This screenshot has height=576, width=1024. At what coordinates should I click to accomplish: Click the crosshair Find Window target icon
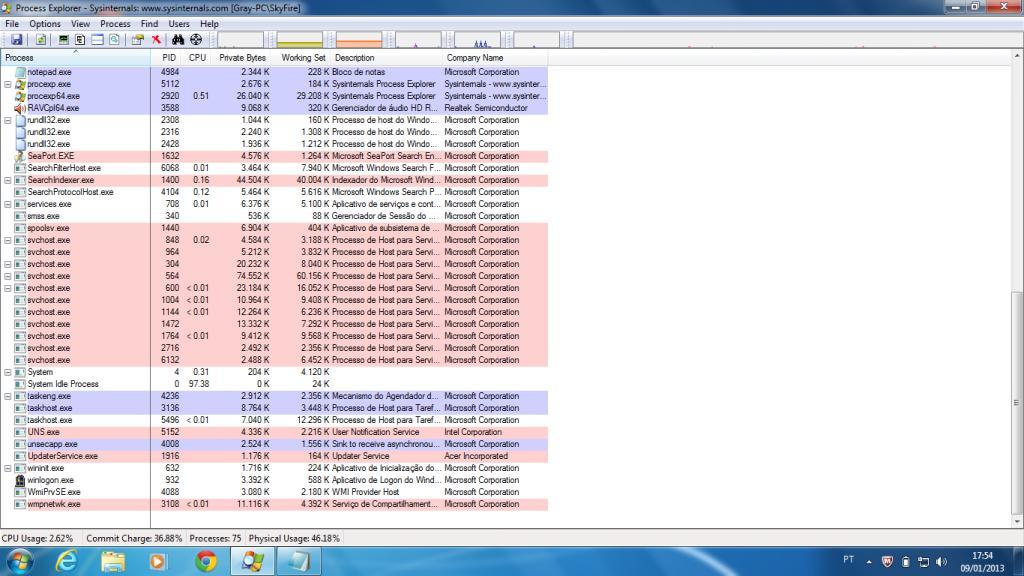pyautogui.click(x=196, y=40)
